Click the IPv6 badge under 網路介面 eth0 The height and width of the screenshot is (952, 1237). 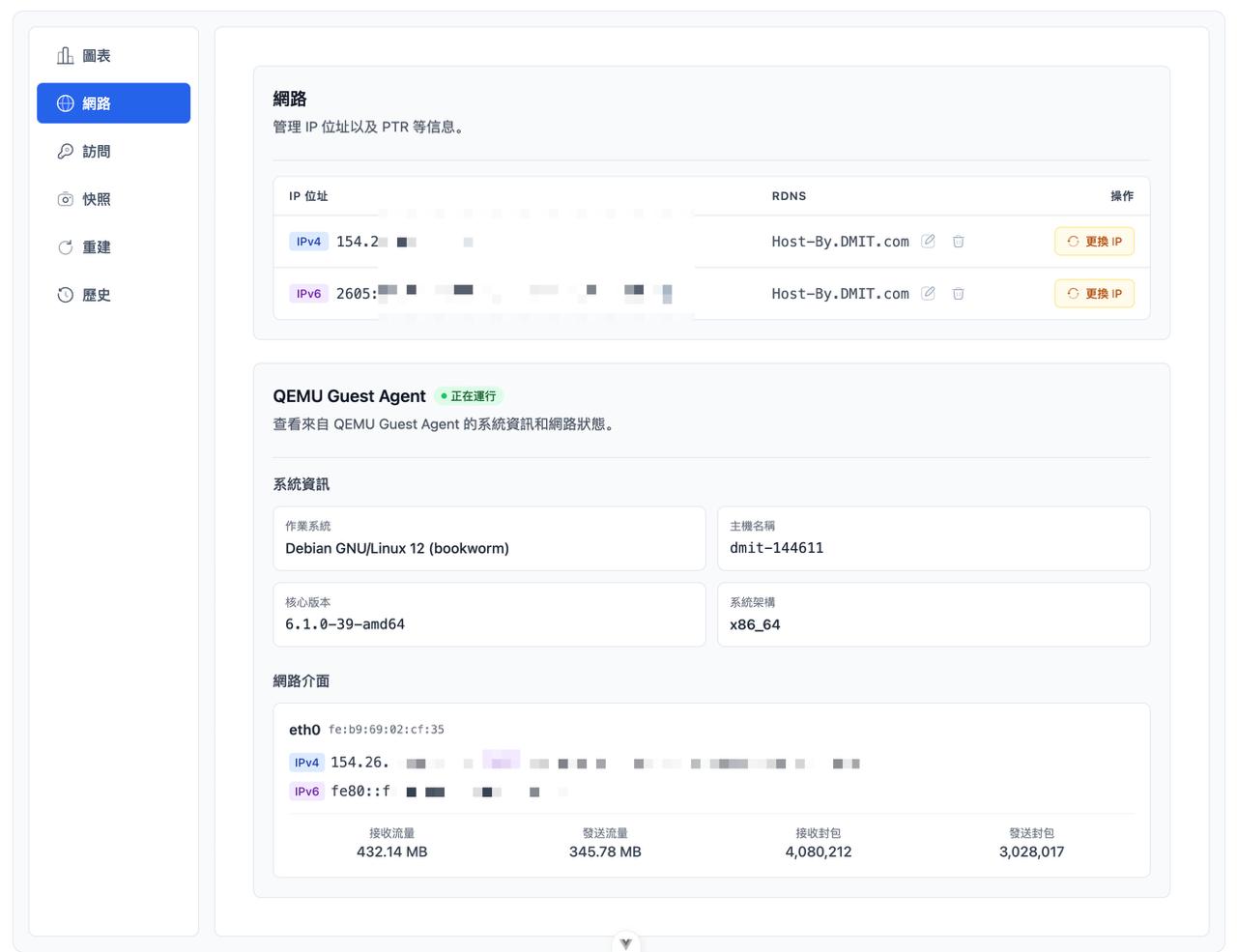pos(306,791)
